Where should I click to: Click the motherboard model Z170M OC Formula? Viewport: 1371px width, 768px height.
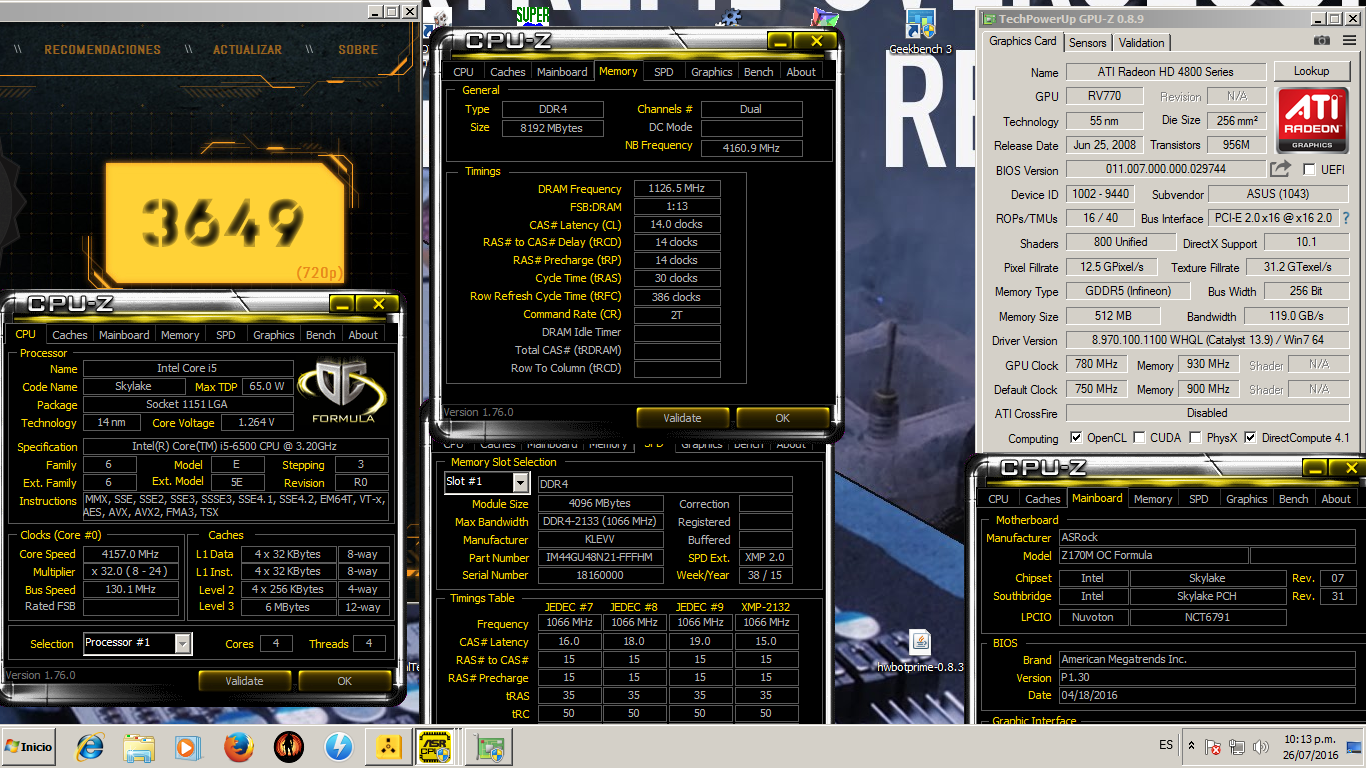click(x=1152, y=555)
